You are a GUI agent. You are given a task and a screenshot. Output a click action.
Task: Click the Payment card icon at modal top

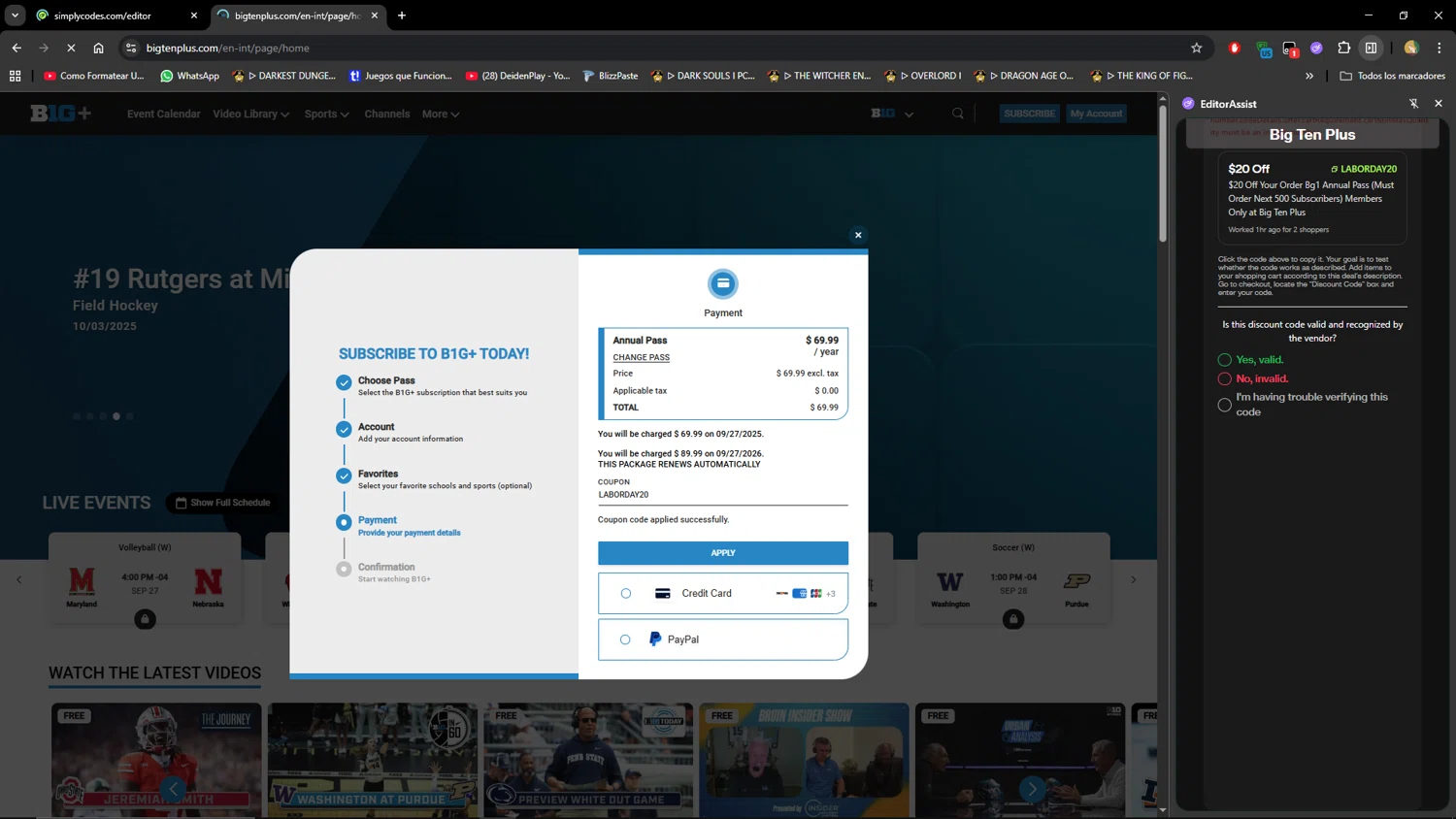[x=723, y=283]
